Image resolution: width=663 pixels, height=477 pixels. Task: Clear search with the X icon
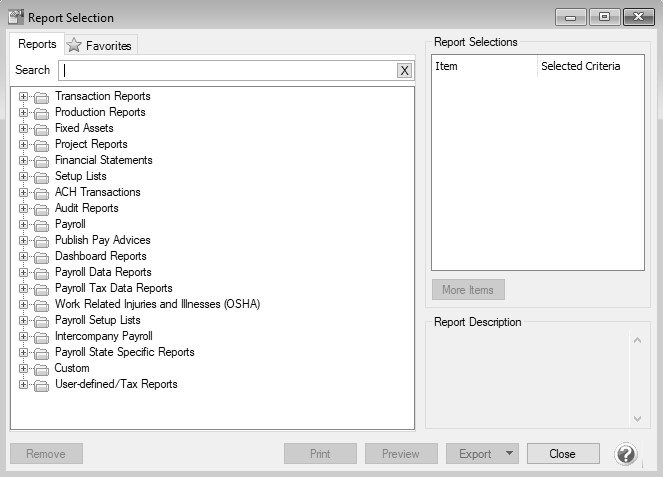[x=404, y=70]
